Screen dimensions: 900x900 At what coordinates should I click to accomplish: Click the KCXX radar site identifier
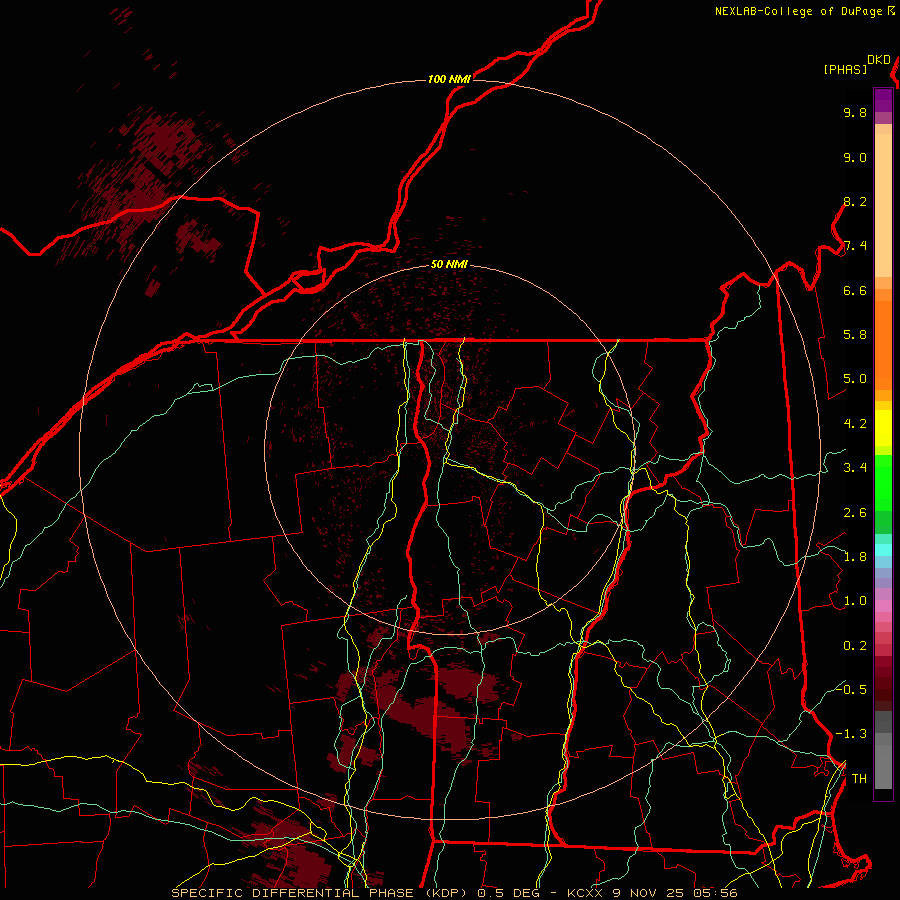[x=585, y=893]
